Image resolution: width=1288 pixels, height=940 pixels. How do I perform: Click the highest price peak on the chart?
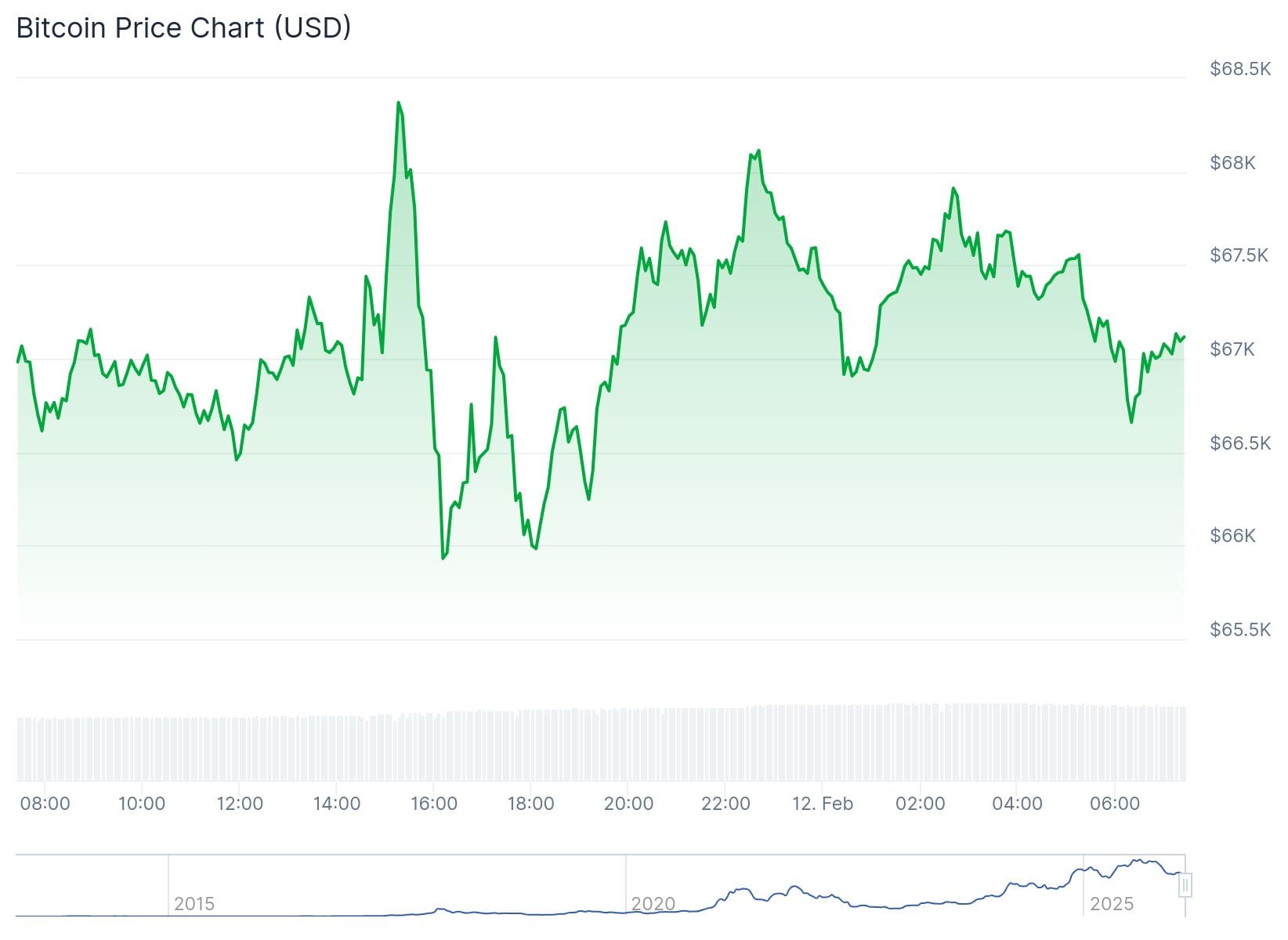399,103
